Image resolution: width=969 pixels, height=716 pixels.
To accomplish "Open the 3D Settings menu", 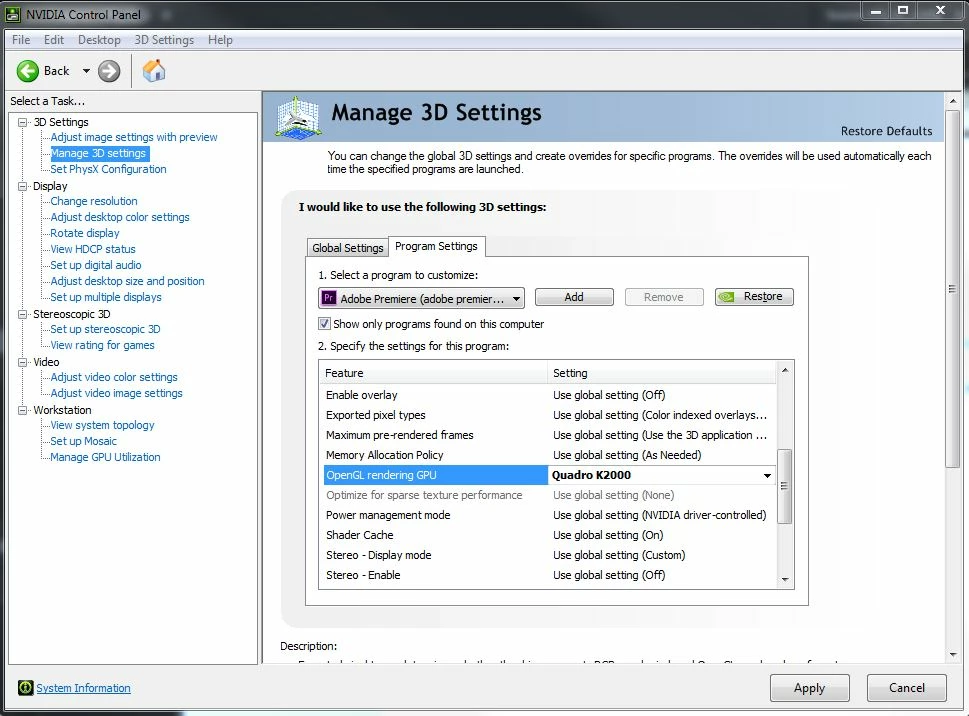I will click(164, 40).
